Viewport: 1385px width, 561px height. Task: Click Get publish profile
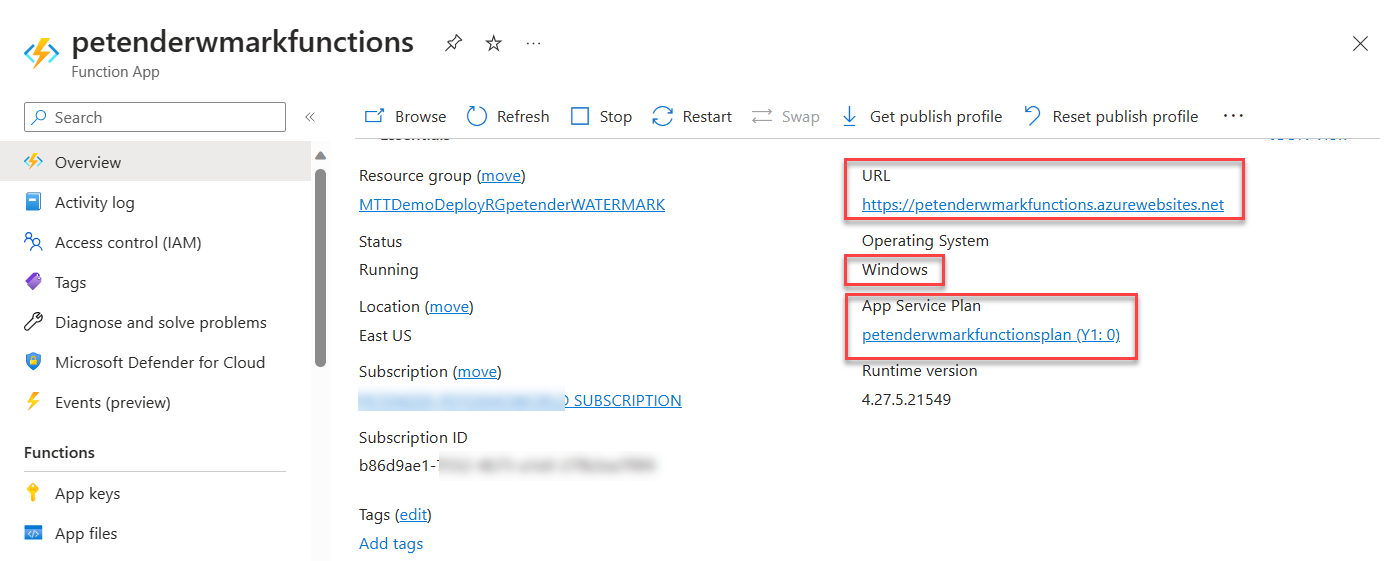(x=921, y=117)
